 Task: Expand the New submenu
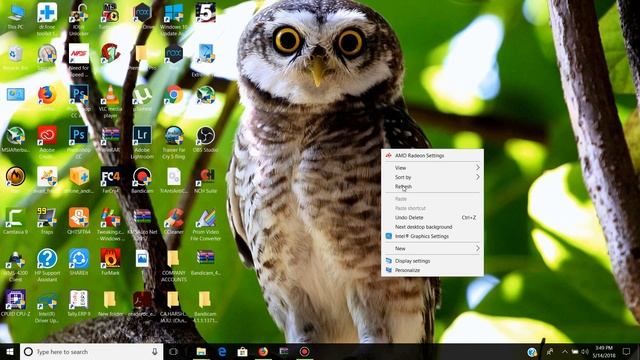pyautogui.click(x=432, y=249)
